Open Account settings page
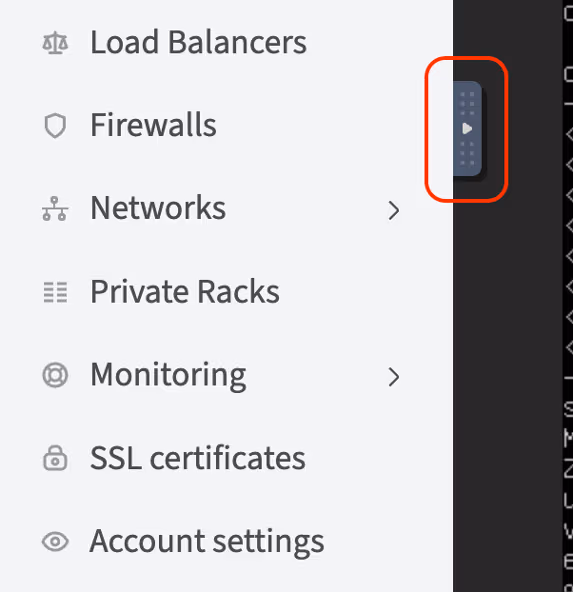This screenshot has height=592, width=574. click(x=207, y=542)
